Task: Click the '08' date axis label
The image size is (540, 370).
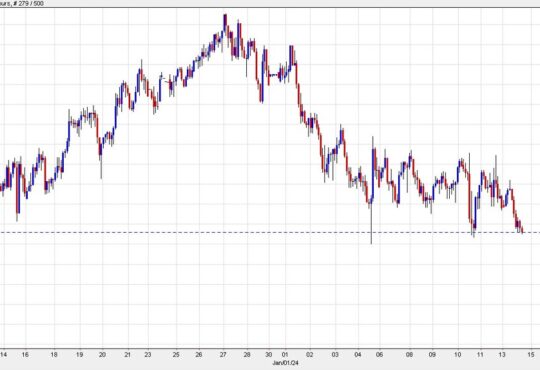Action: coord(409,354)
